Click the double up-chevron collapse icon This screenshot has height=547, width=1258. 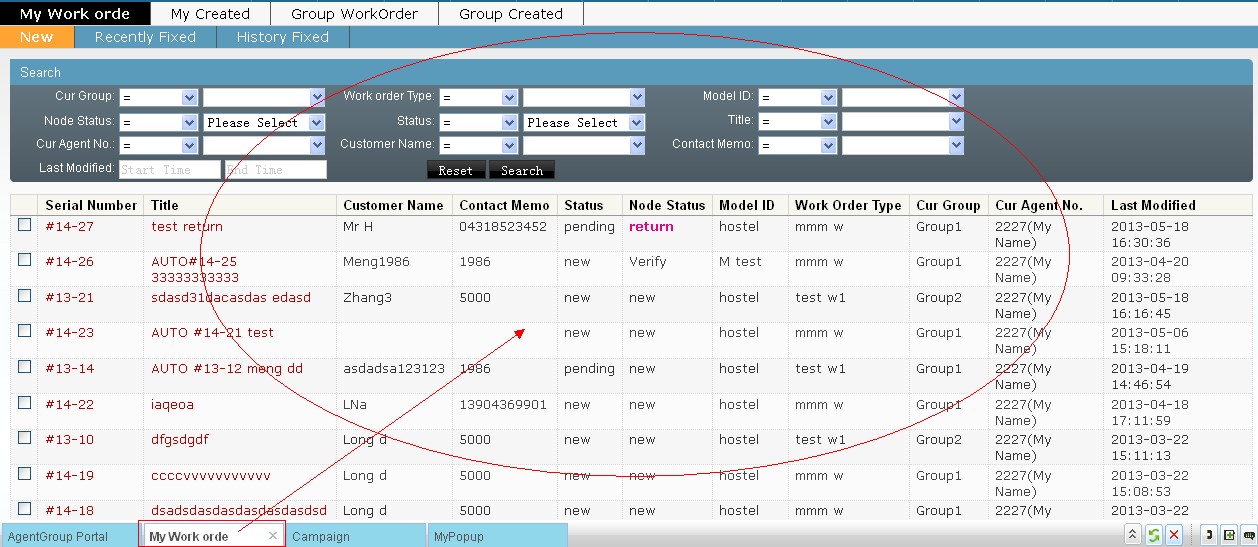pyautogui.click(x=1134, y=535)
